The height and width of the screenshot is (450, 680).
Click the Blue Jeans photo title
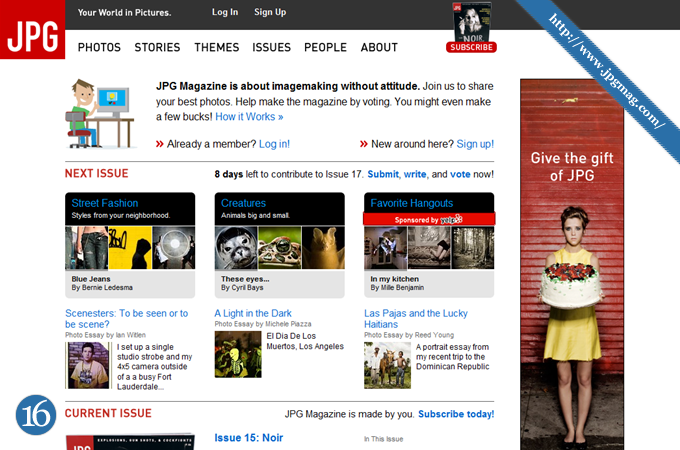pyautogui.click(x=91, y=279)
